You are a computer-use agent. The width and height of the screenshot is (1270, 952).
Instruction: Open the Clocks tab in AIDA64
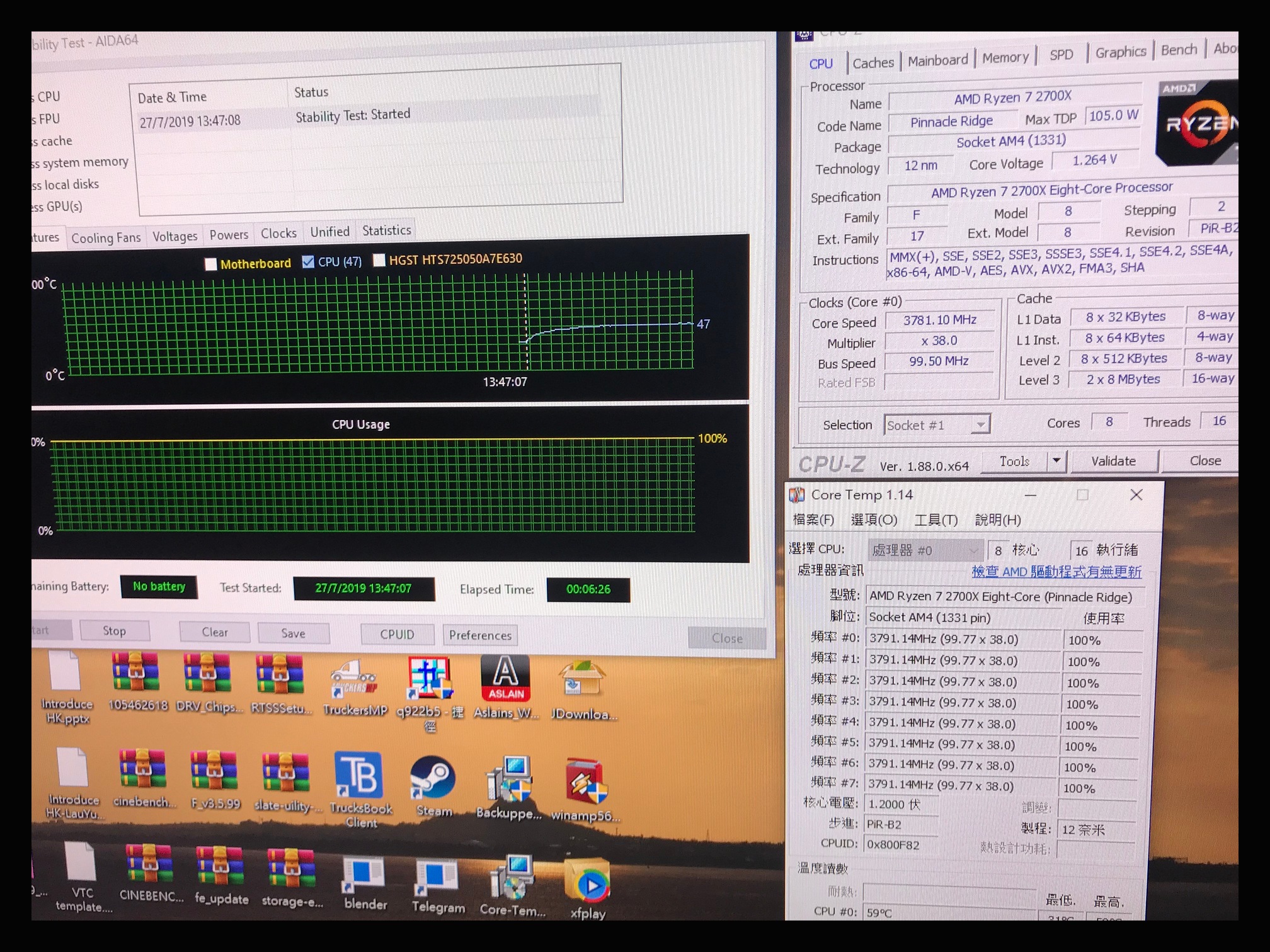tap(278, 233)
